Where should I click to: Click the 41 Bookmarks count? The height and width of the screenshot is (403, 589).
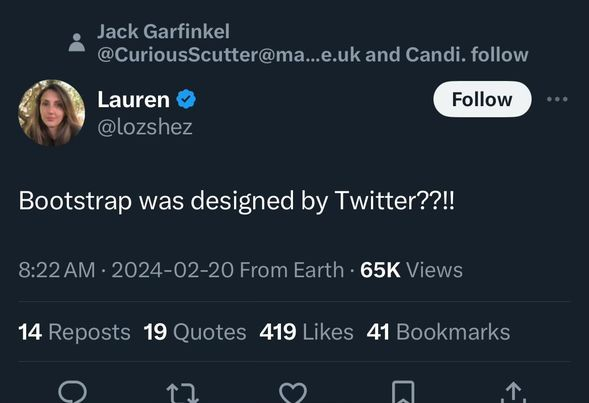point(438,332)
